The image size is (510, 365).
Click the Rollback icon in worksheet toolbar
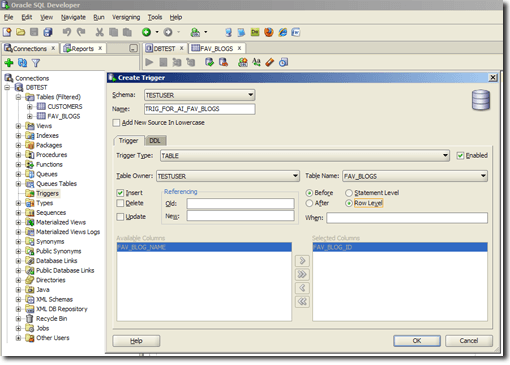pos(223,62)
